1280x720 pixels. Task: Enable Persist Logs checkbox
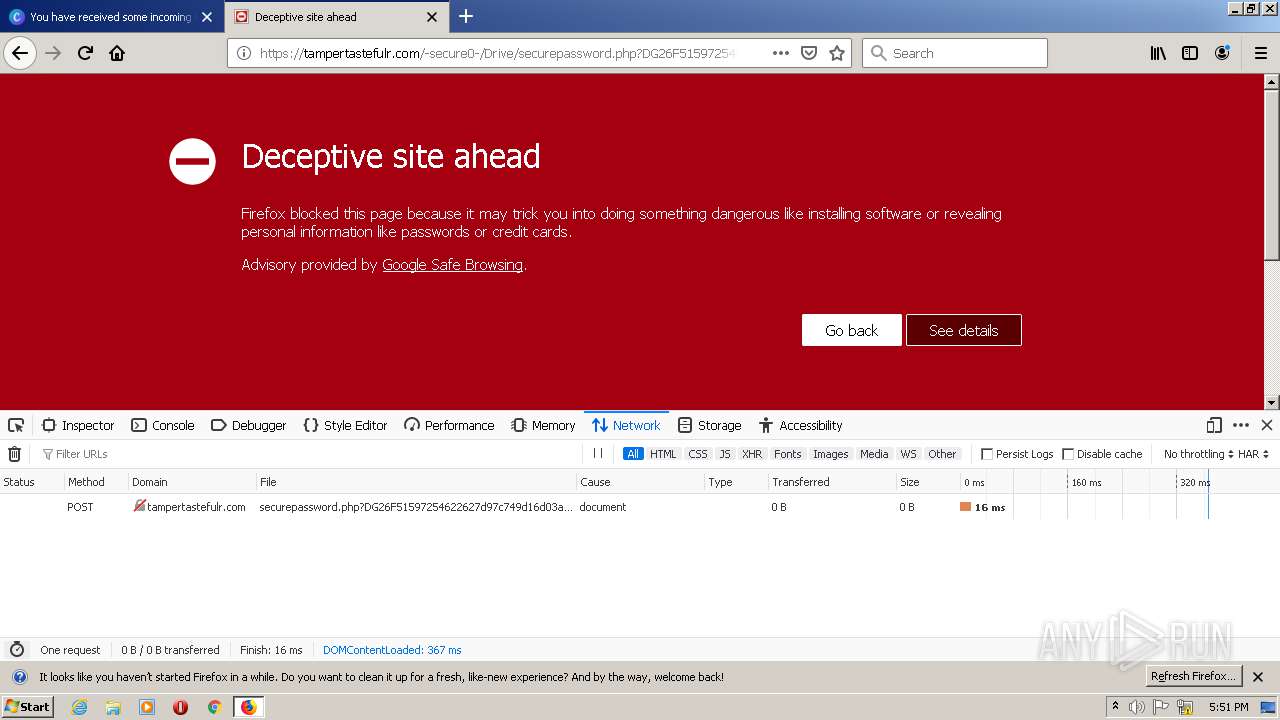pos(987,454)
